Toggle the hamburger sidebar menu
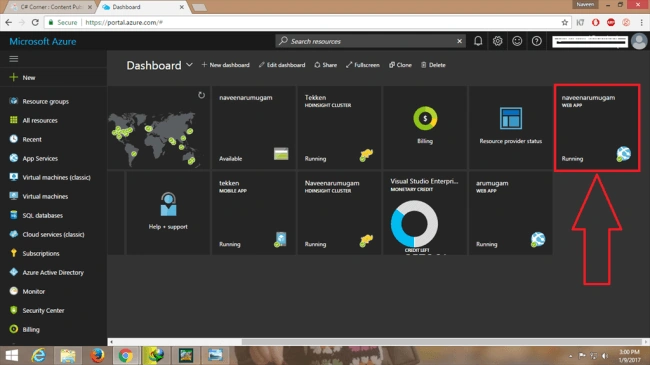This screenshot has width=650, height=365. point(14,59)
